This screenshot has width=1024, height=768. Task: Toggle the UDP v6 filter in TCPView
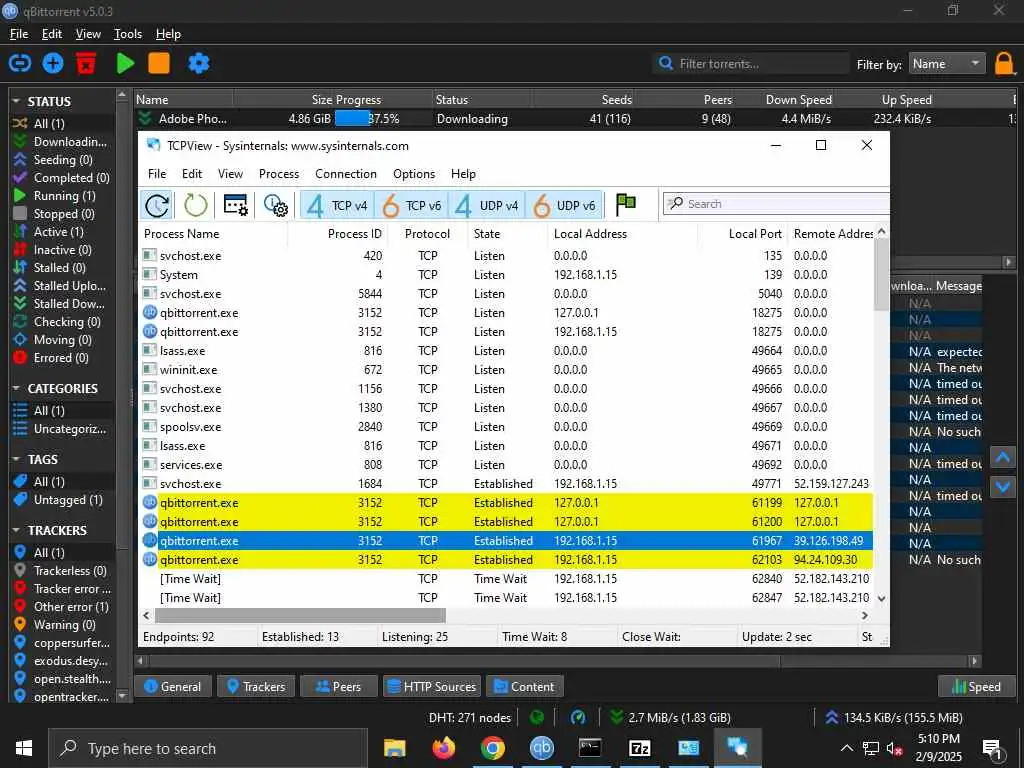[x=564, y=206]
